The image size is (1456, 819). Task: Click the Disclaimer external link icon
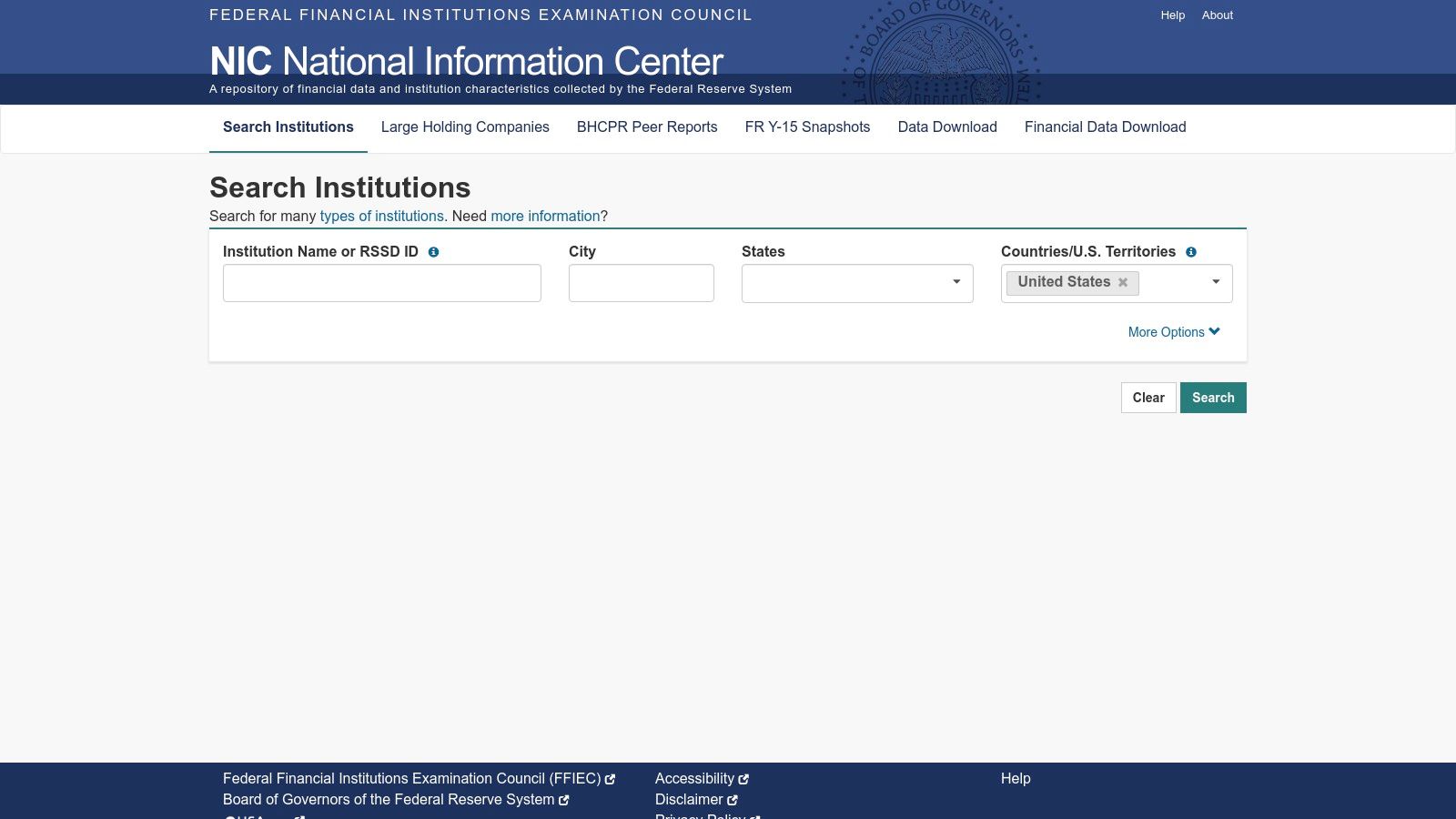click(x=732, y=799)
